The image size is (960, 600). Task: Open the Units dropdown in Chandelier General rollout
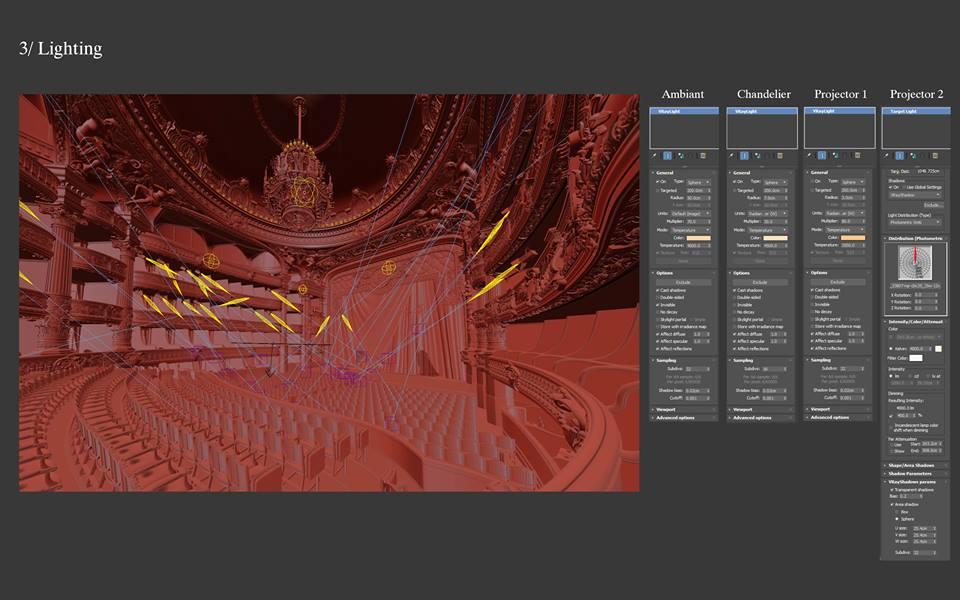click(x=766, y=213)
